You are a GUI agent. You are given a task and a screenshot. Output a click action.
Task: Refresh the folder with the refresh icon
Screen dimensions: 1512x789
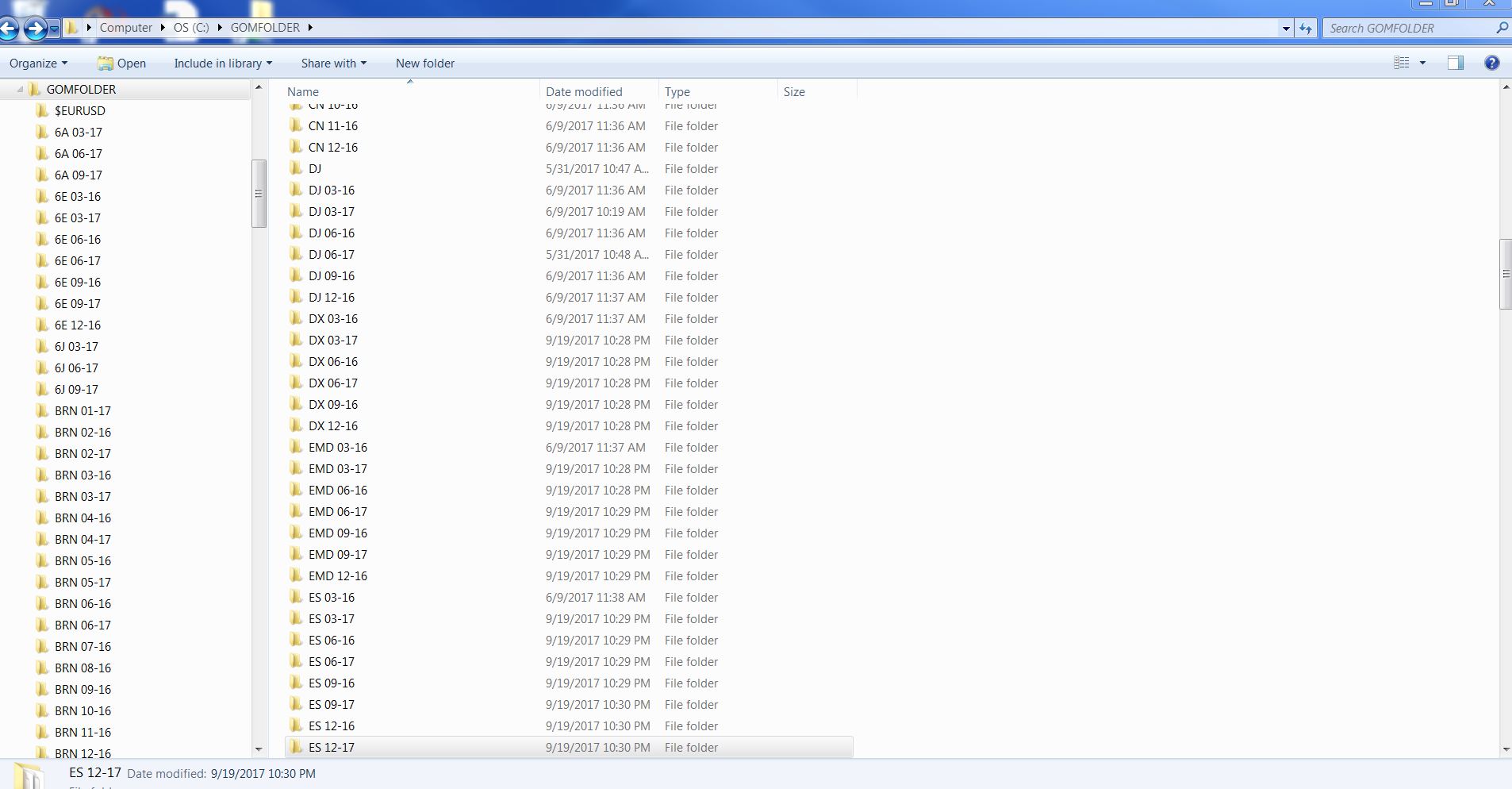click(1306, 29)
